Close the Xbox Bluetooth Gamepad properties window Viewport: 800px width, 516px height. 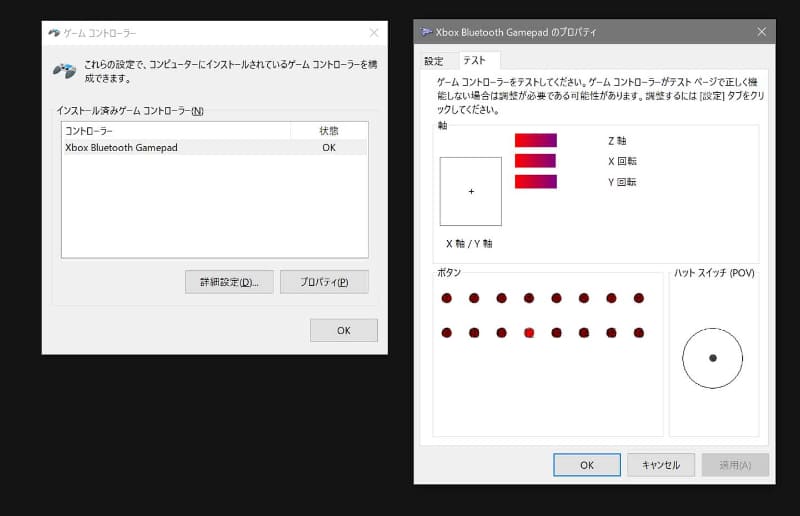click(762, 32)
